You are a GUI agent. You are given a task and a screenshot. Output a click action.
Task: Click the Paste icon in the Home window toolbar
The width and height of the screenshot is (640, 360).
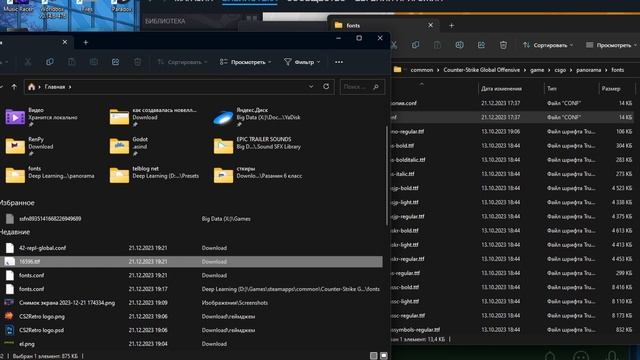tap(71, 62)
